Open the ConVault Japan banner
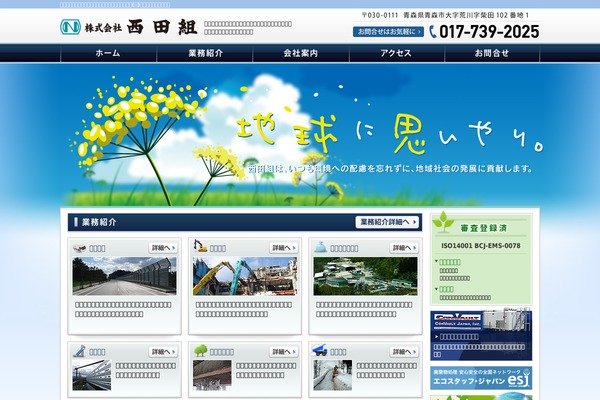The image size is (600, 400). click(x=481, y=335)
